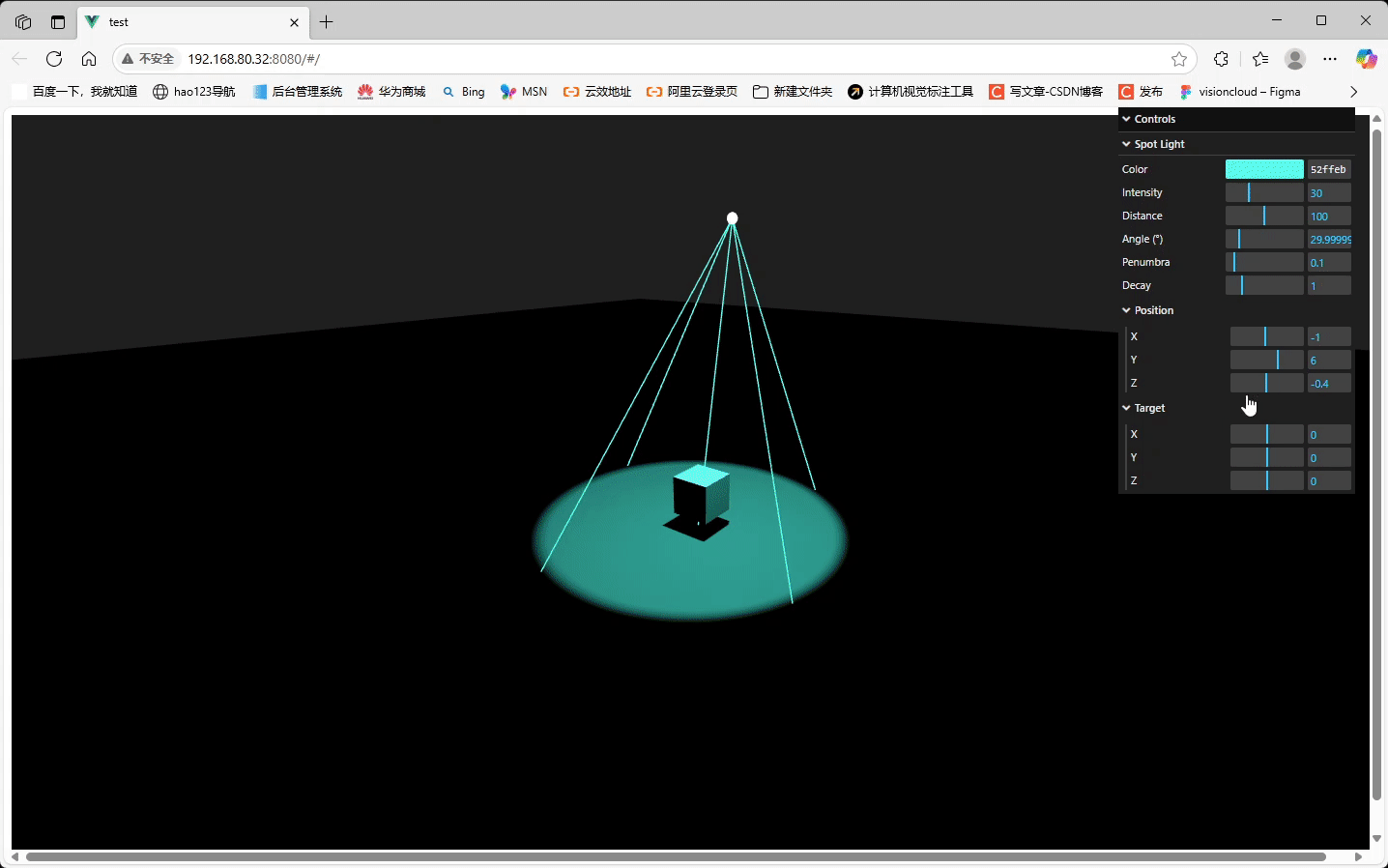Open the 后台管理系统 bookmark
This screenshot has height=868, width=1388.
pos(298,92)
